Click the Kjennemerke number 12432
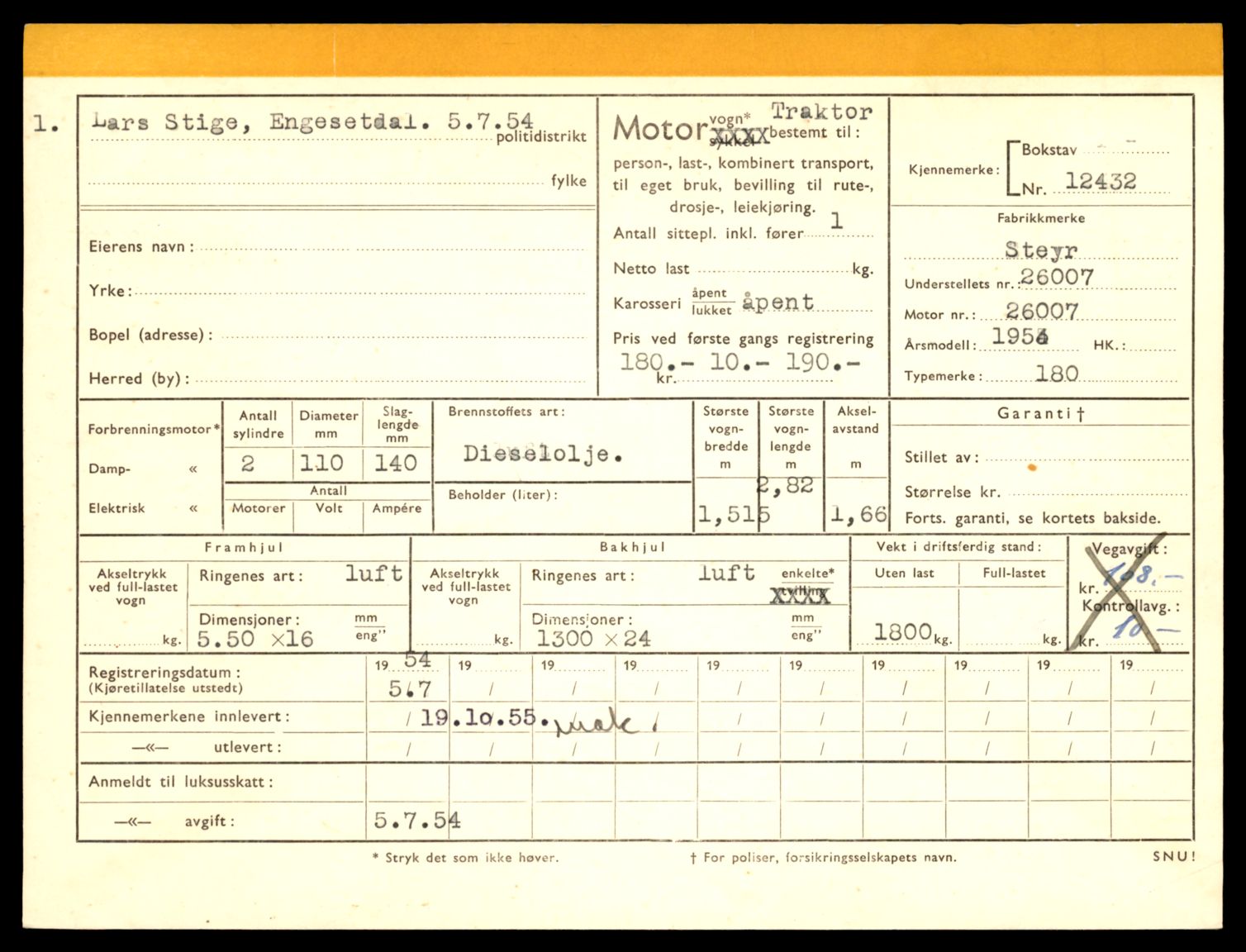Screen dimensions: 1246x952 [1100, 181]
